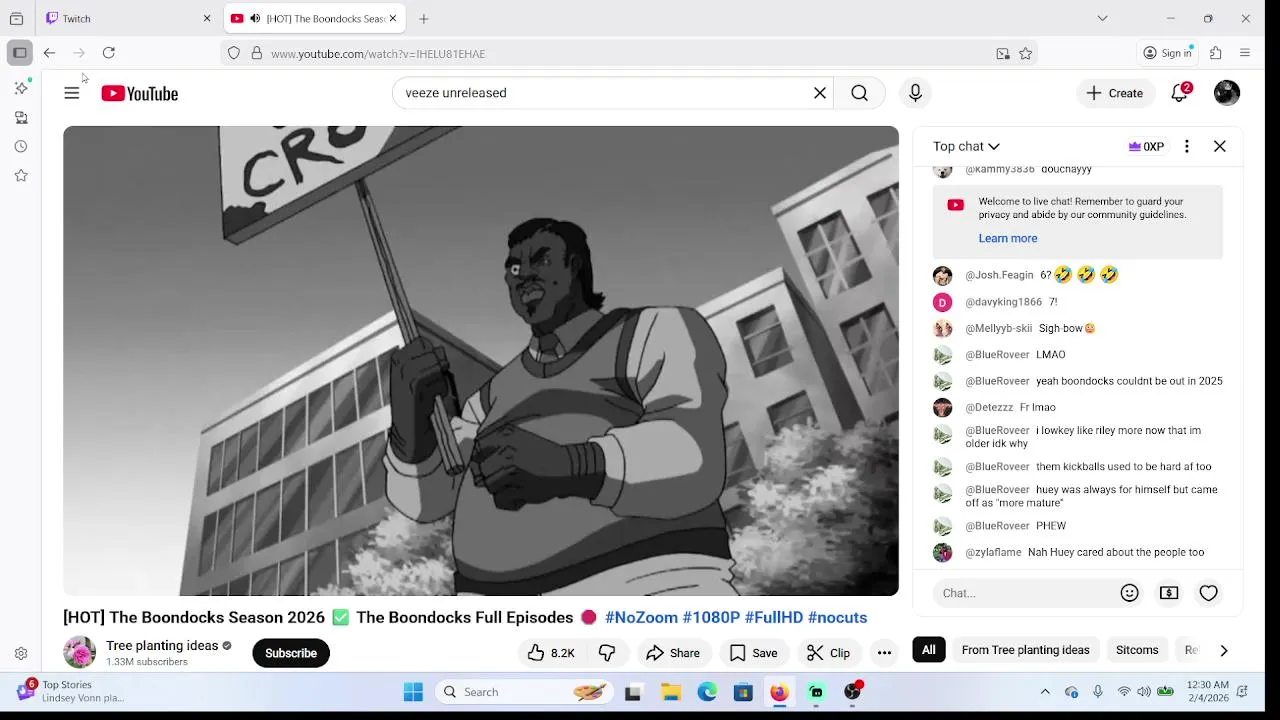This screenshot has height=720, width=1280.
Task: Reload the current page
Action: [109, 53]
